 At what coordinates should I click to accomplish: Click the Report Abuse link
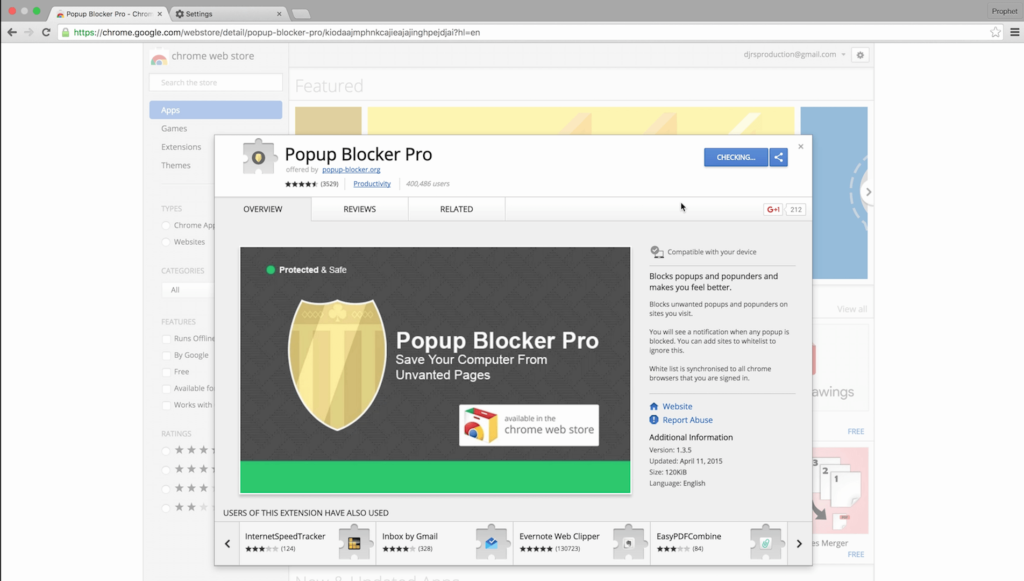687,420
